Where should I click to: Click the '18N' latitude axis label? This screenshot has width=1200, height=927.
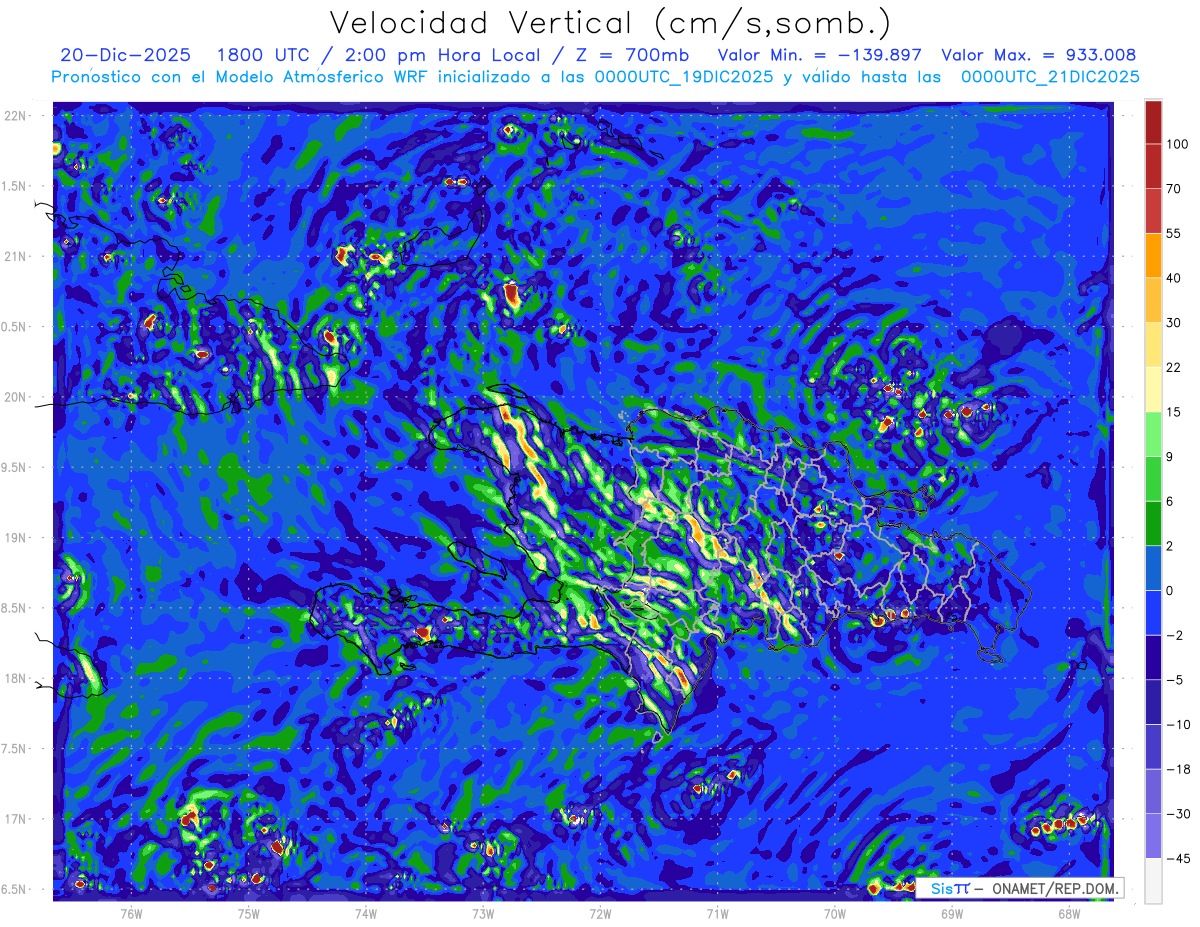(16, 678)
